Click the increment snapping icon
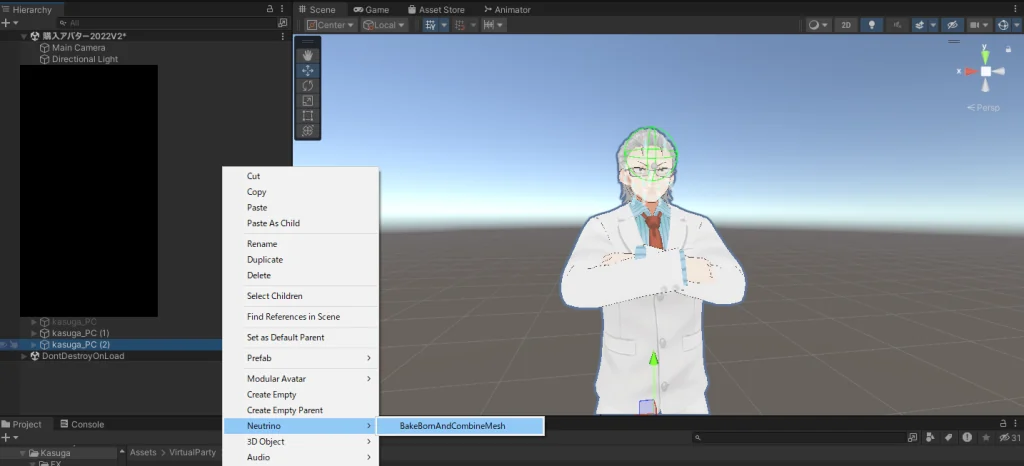Screen dimensions: 1024x466 click(x=489, y=25)
